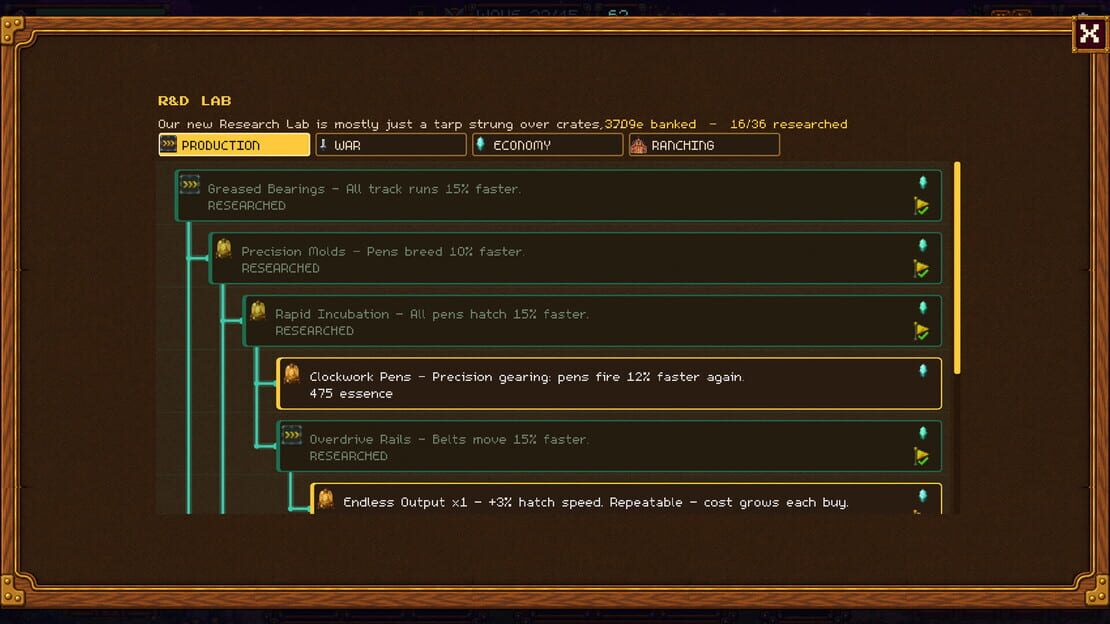This screenshot has width=1110, height=624.
Task: Show the Ranching research tab
Action: point(704,145)
